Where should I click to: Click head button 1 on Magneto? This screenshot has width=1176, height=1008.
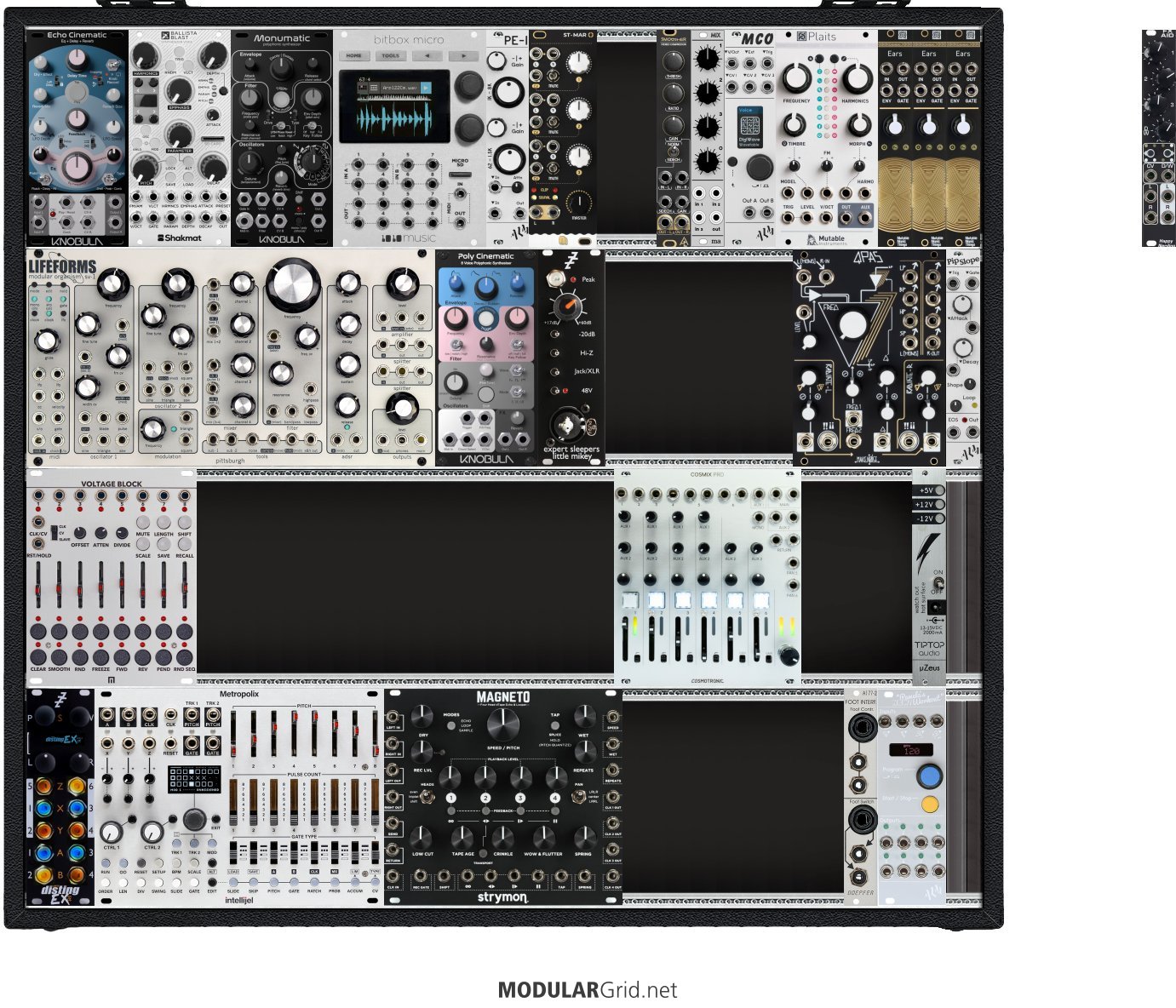[450, 798]
